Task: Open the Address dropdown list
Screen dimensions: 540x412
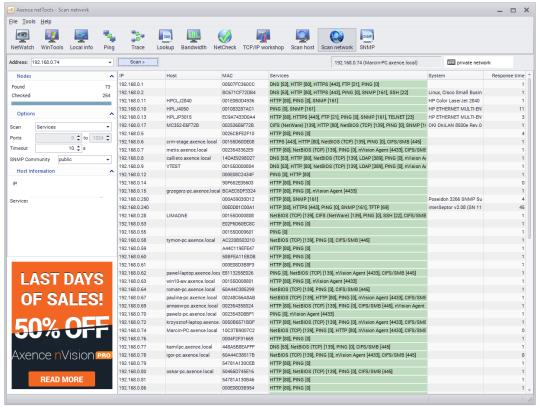Action: tap(110, 62)
